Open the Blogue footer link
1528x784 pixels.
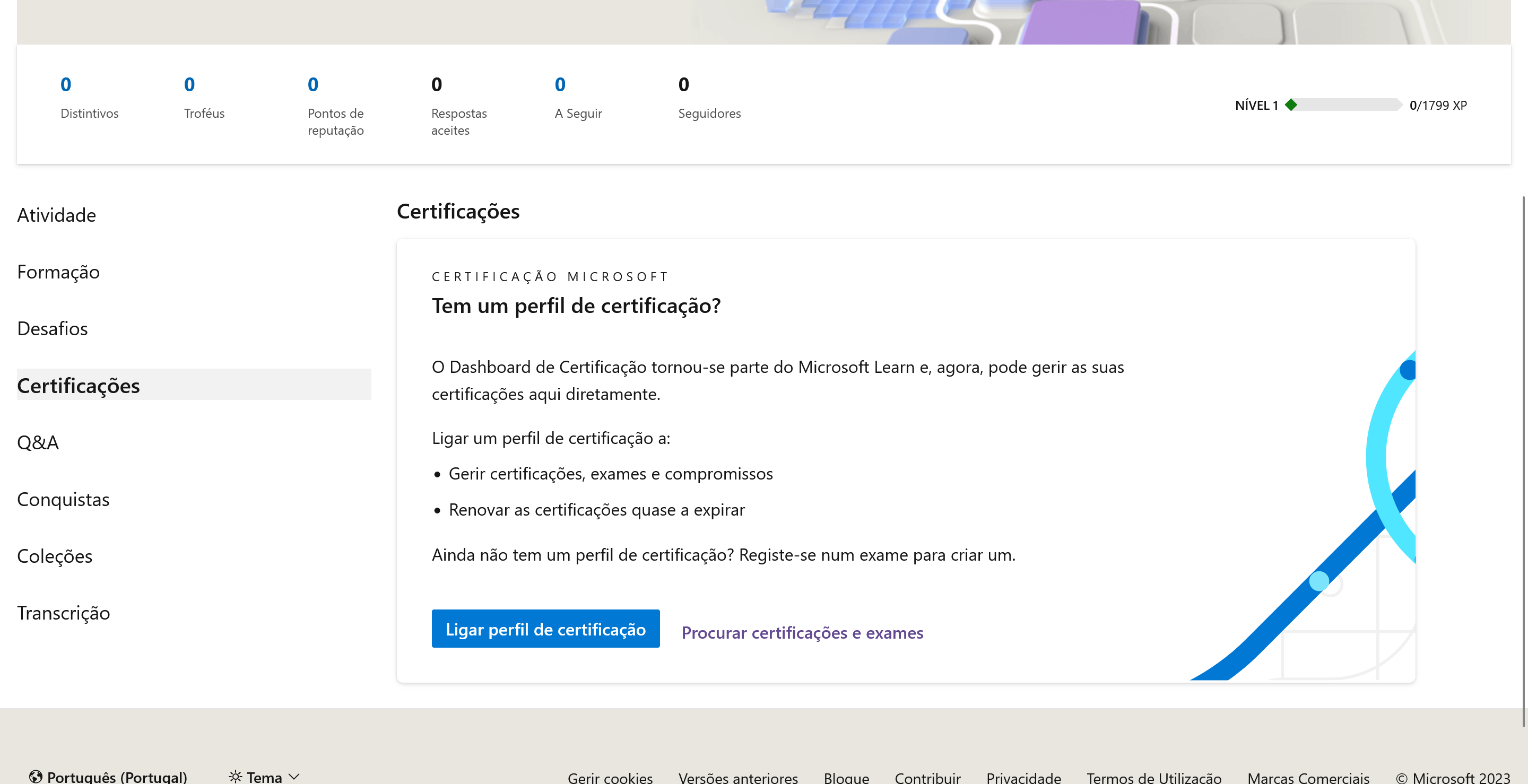[846, 778]
